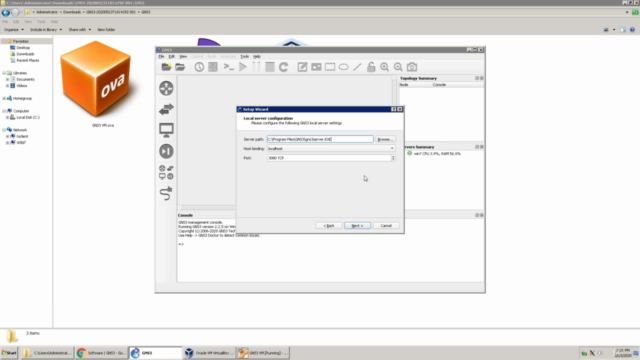This screenshot has height=360, width=640.
Task: Switch to Oracle VM VirtualBox in taskbar
Action: [x=209, y=353]
